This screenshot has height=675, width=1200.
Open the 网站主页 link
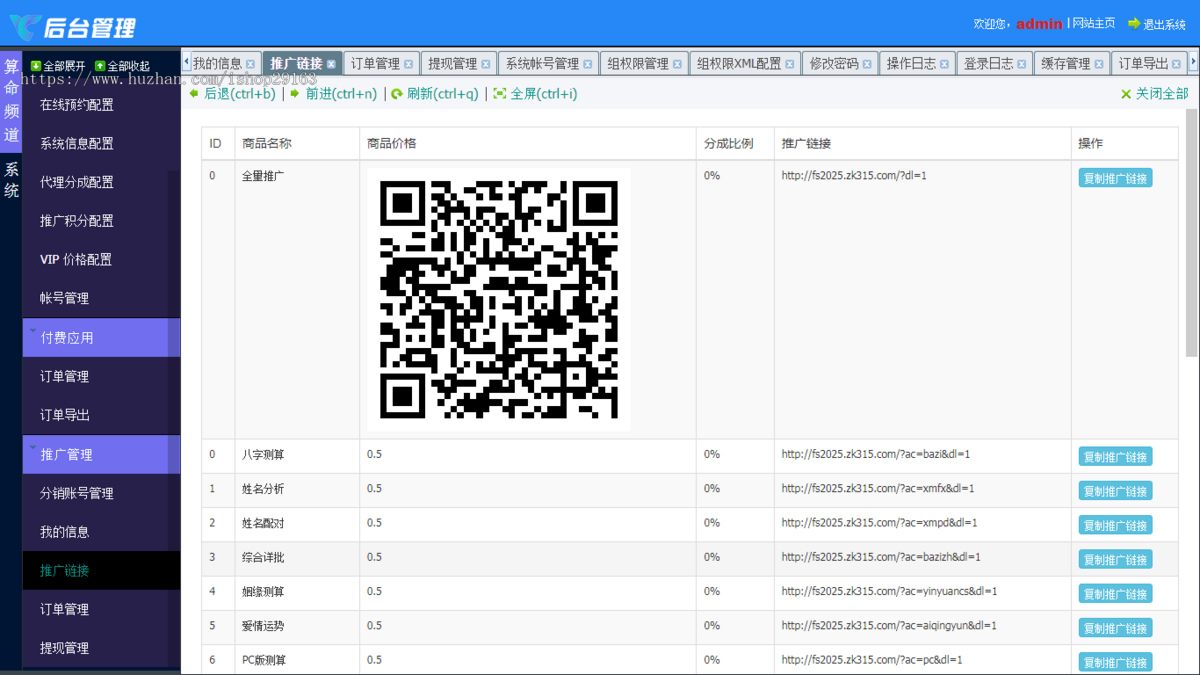(x=1093, y=23)
